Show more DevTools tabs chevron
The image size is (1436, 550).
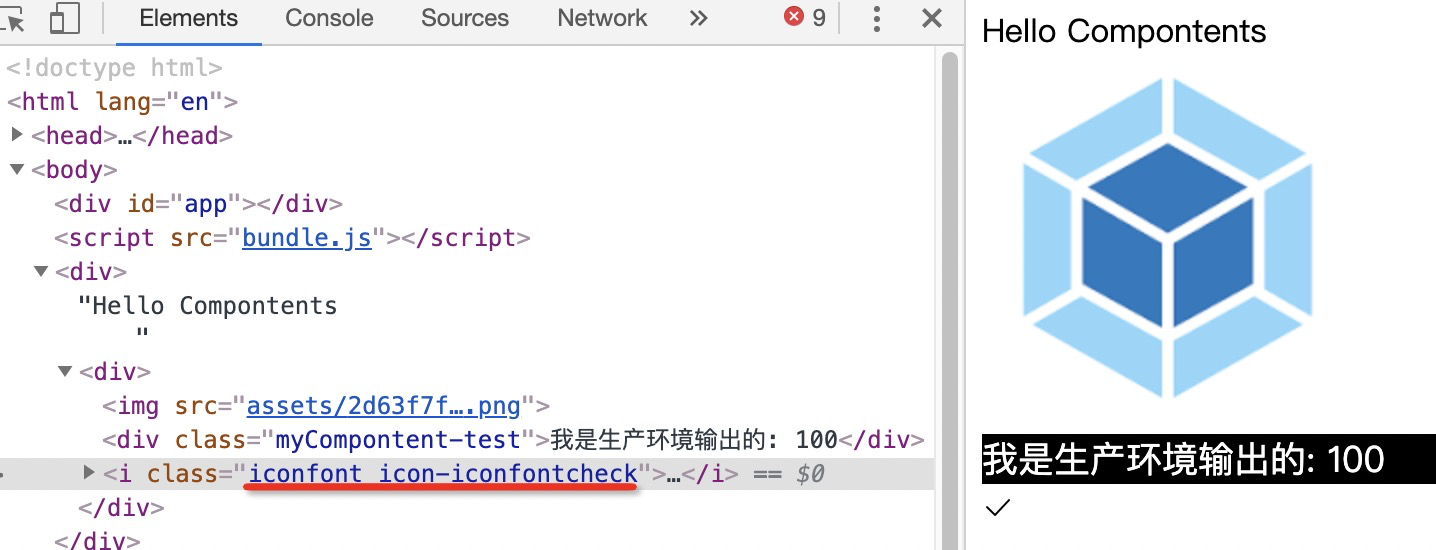click(x=699, y=18)
